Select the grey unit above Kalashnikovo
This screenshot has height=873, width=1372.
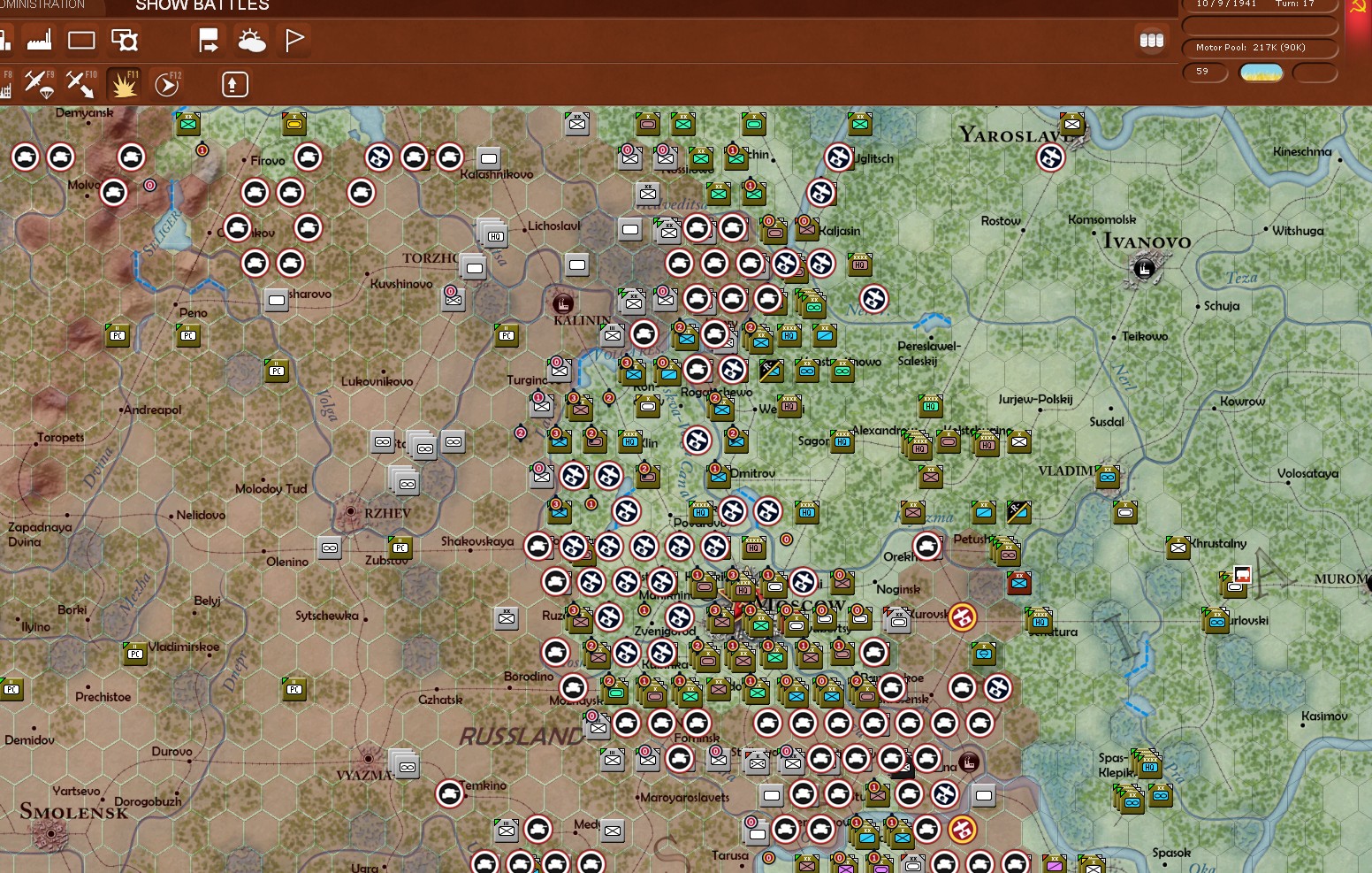click(488, 158)
